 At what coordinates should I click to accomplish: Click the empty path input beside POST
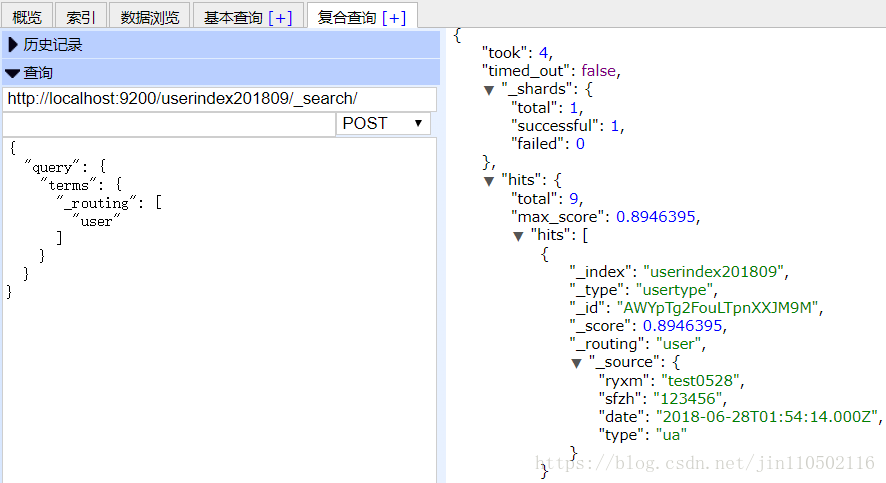click(x=169, y=124)
